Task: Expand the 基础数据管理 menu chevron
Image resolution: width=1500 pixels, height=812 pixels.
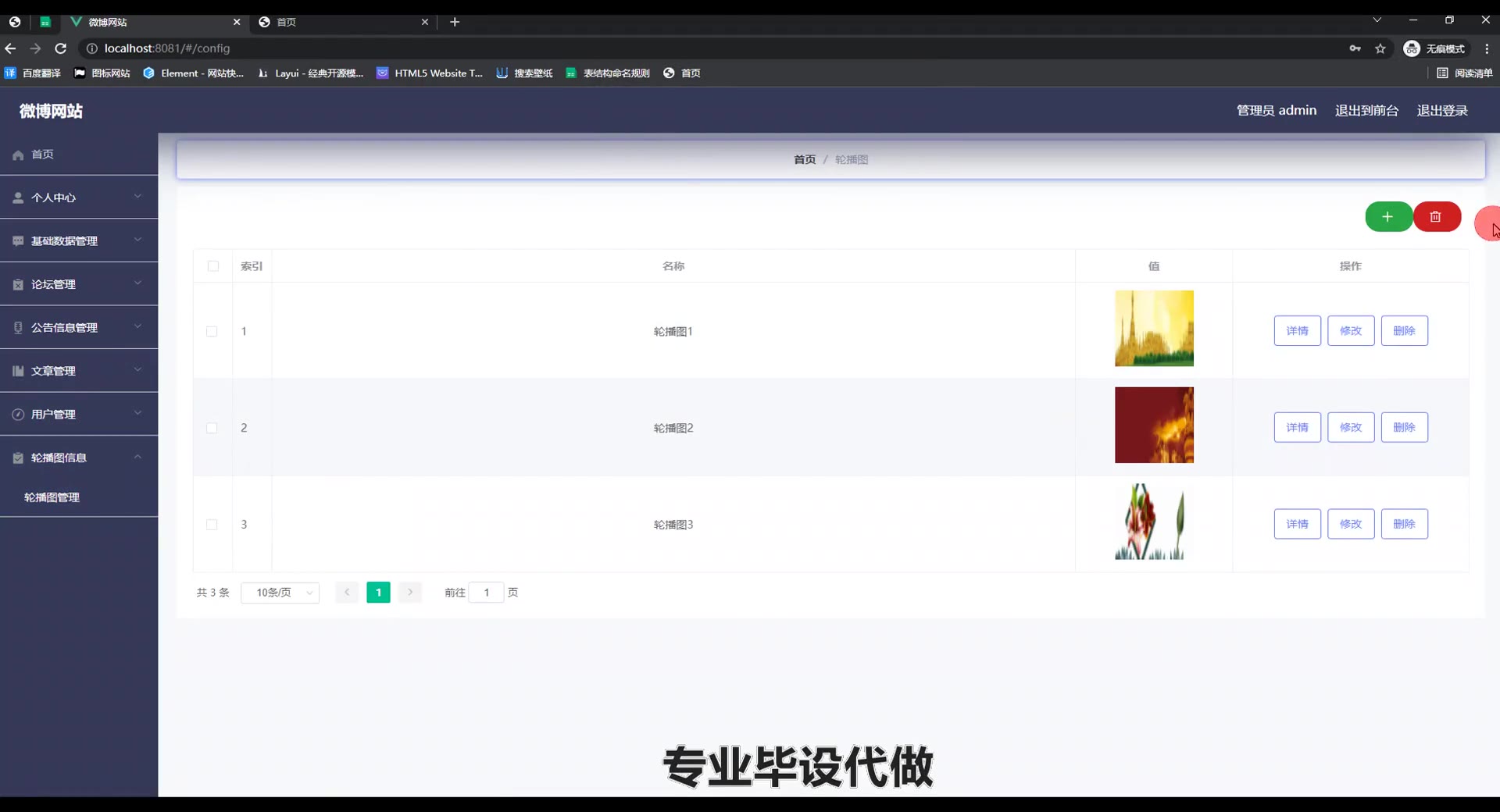Action: (x=137, y=240)
